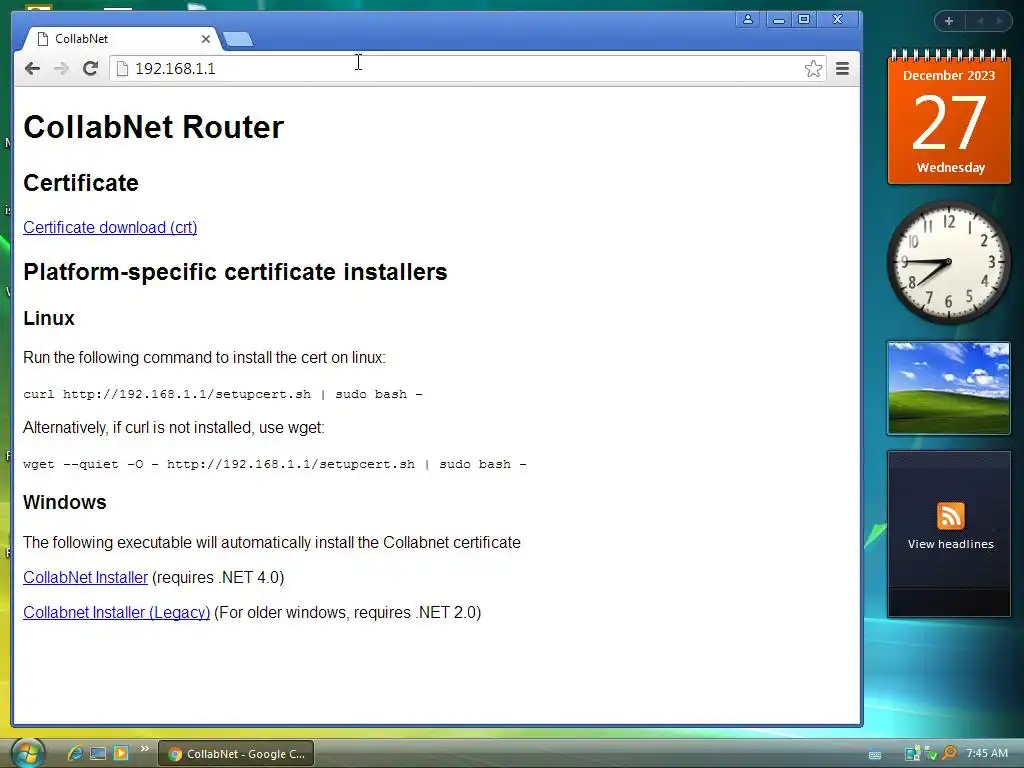Click the orange RSS feed icon
This screenshot has height=768, width=1024.
coord(950,516)
